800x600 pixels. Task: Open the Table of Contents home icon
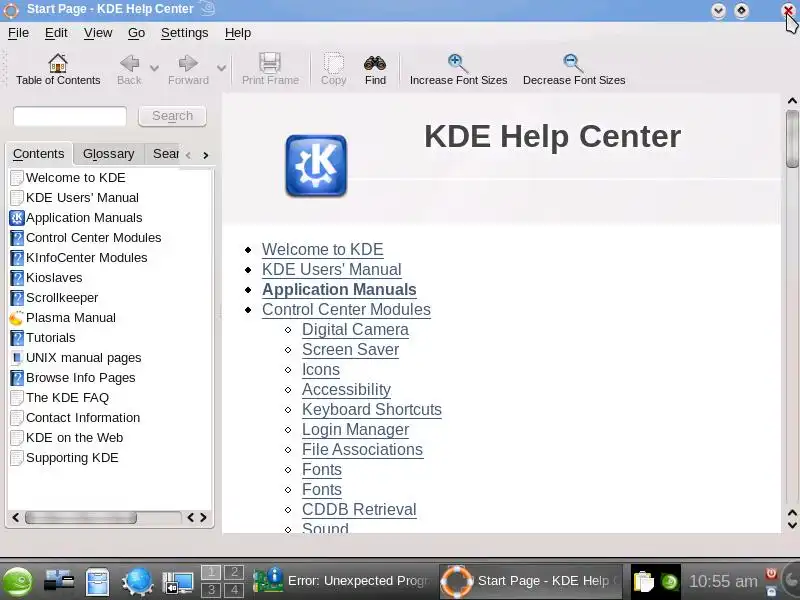[x=58, y=63]
